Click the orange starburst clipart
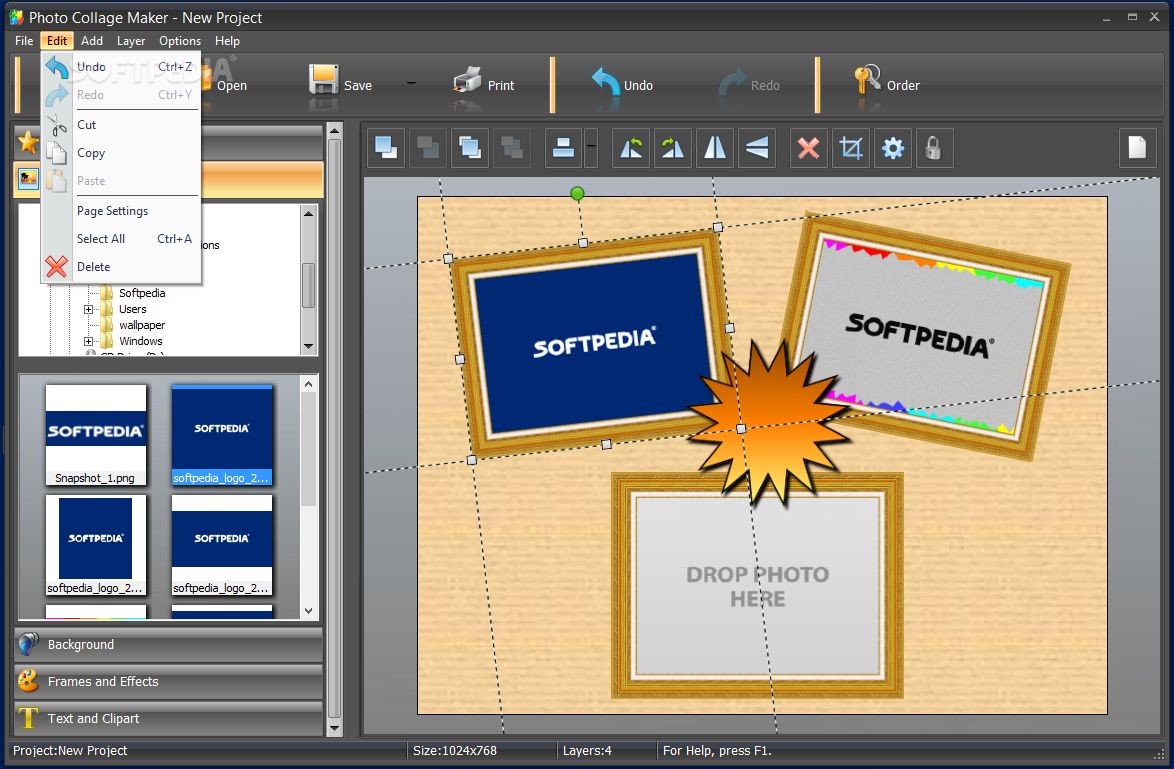Image resolution: width=1174 pixels, height=769 pixels. [x=770, y=422]
